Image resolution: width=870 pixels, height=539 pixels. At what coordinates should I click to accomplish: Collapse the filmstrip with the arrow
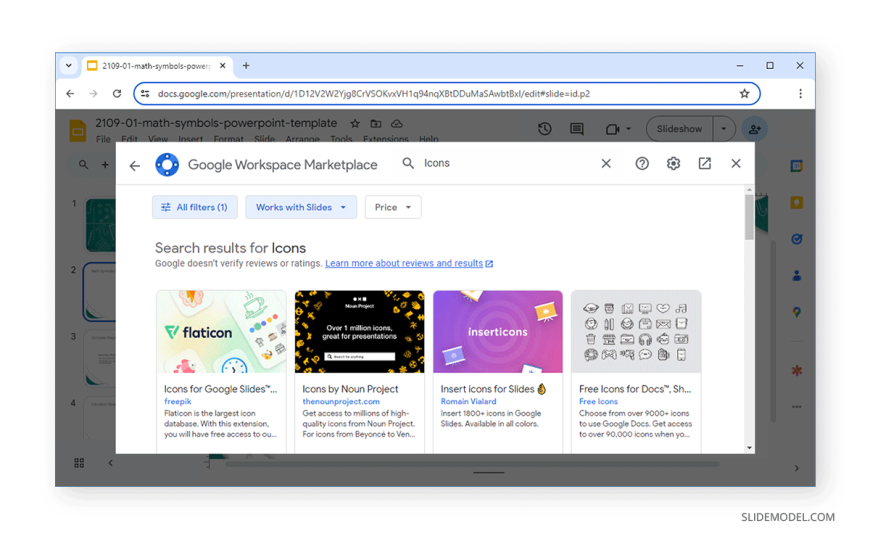pos(110,463)
